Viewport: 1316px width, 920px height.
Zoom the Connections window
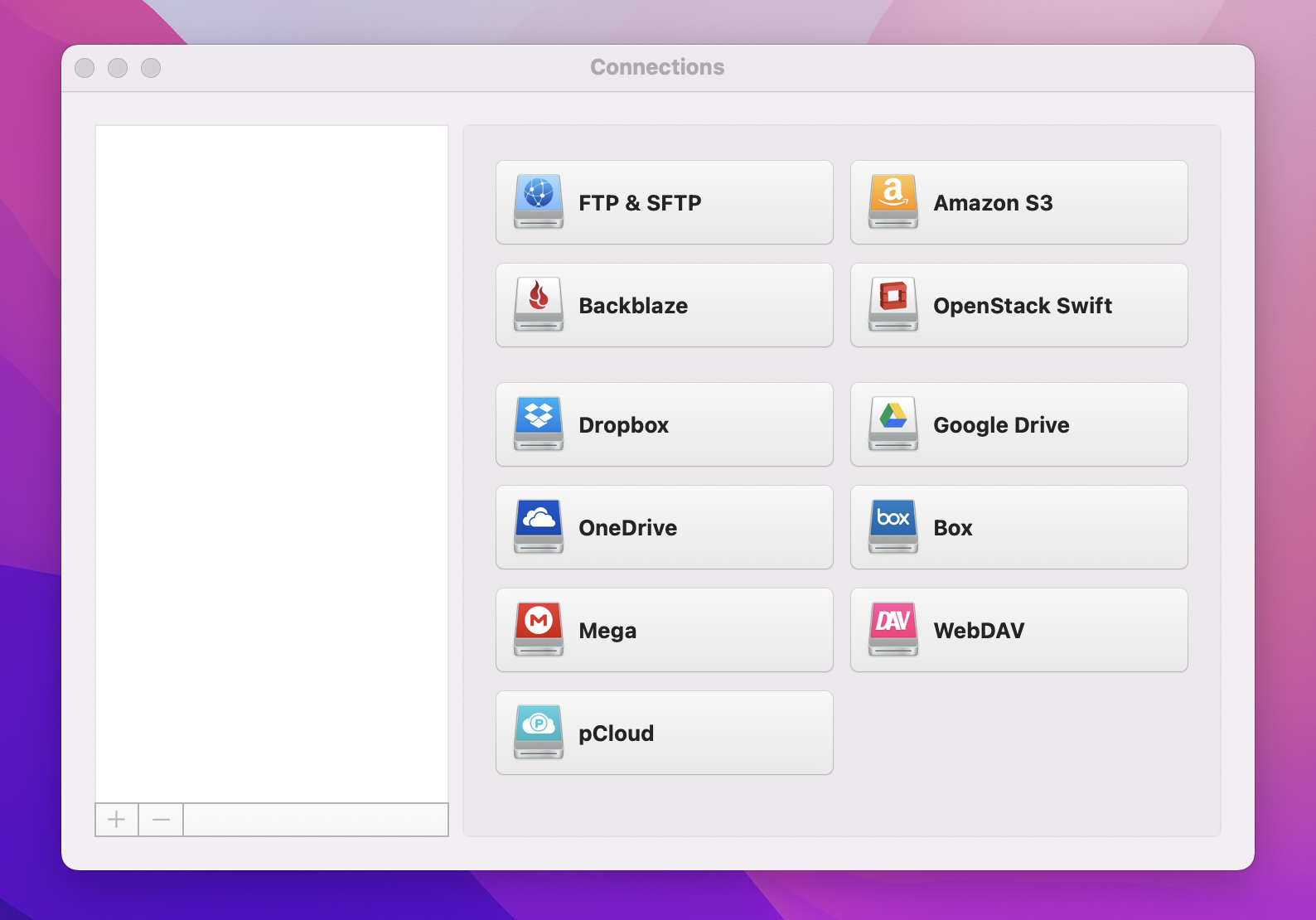pos(151,68)
